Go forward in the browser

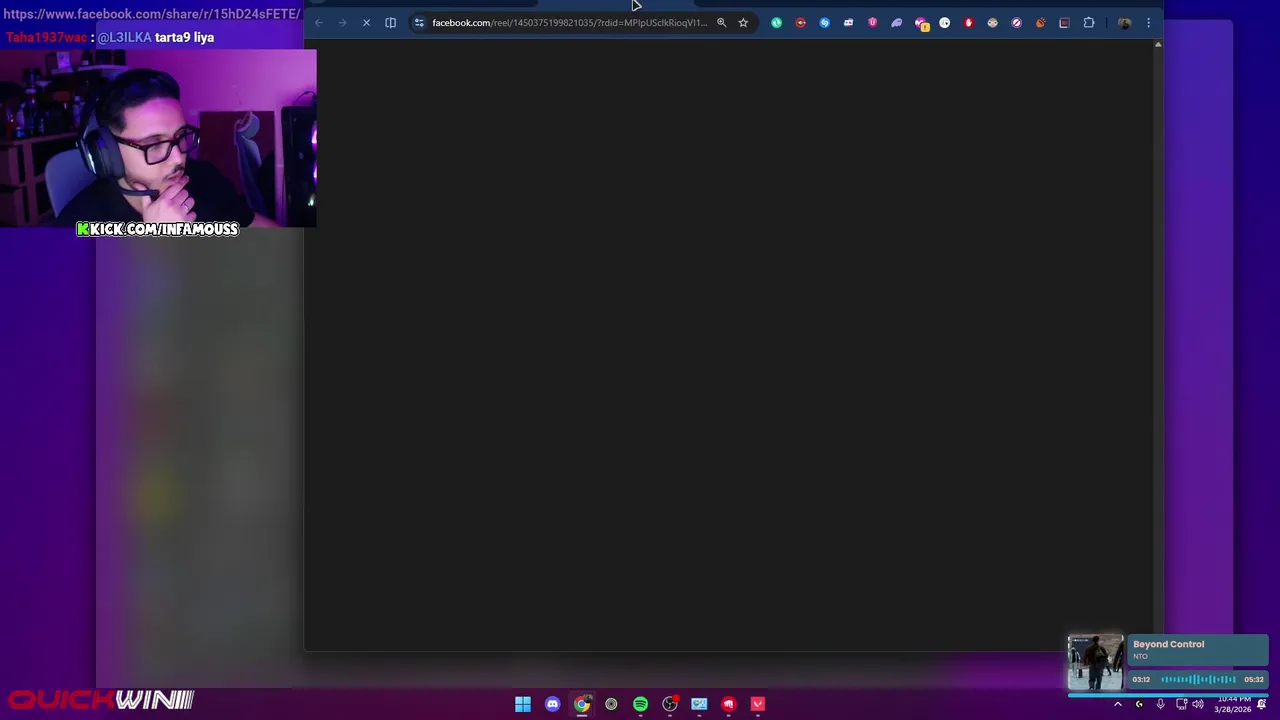(342, 22)
